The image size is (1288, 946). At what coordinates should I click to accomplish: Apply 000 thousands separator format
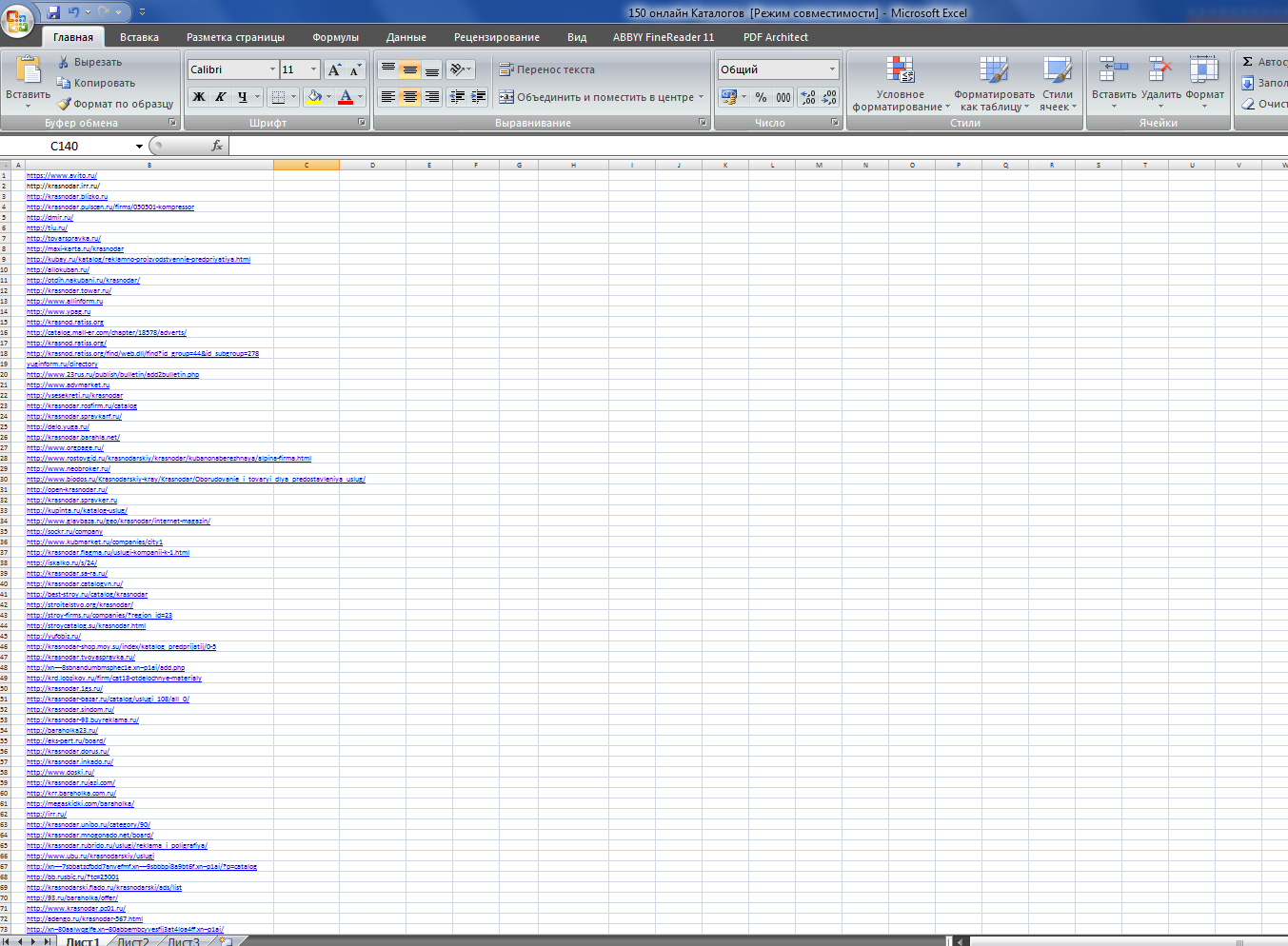[783, 97]
